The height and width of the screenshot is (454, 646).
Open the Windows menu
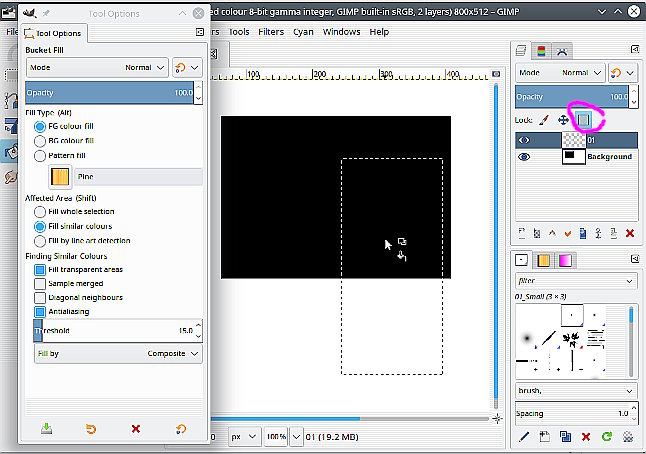coord(341,32)
